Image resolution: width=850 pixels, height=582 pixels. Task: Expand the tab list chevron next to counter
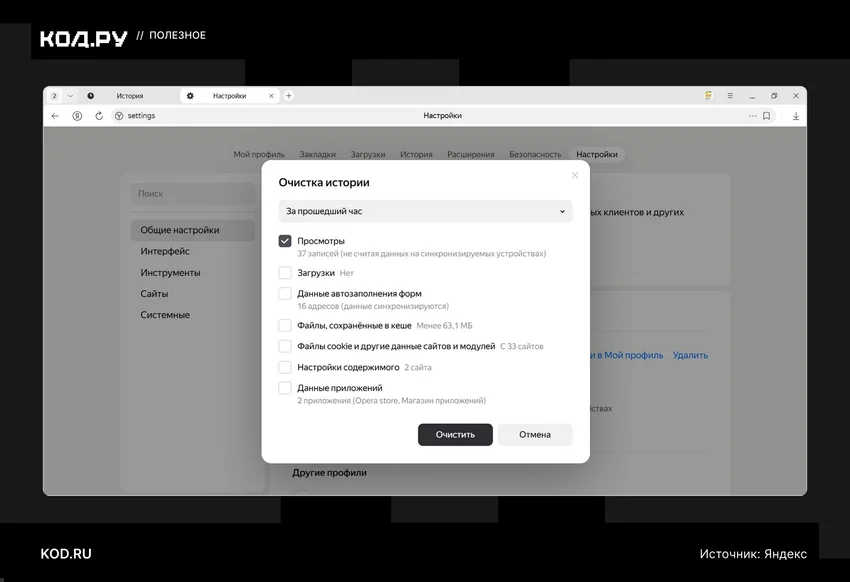pyautogui.click(x=70, y=96)
